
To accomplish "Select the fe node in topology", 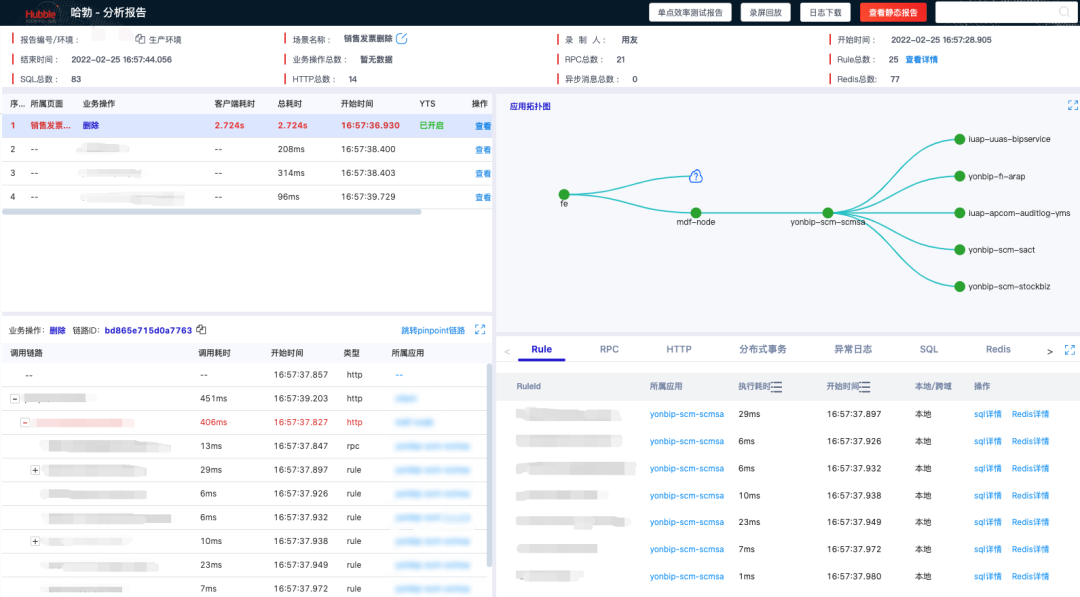I will [x=564, y=194].
